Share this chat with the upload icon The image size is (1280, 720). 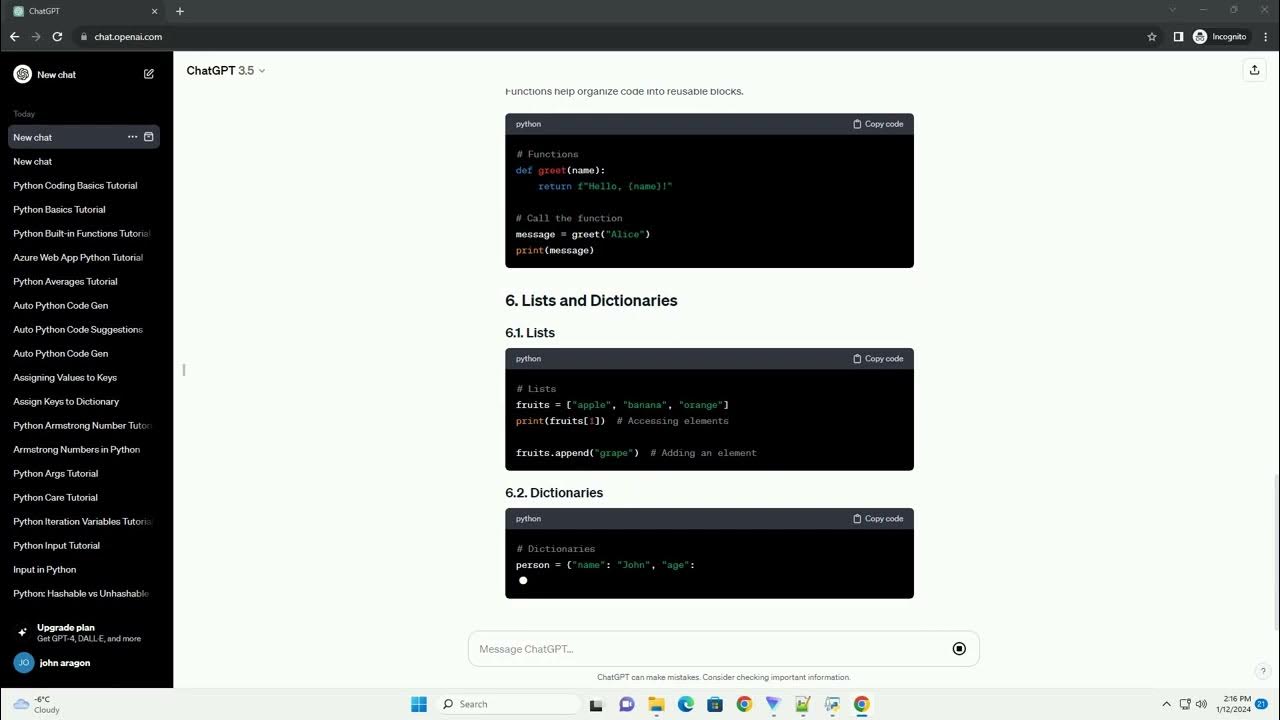click(1254, 70)
